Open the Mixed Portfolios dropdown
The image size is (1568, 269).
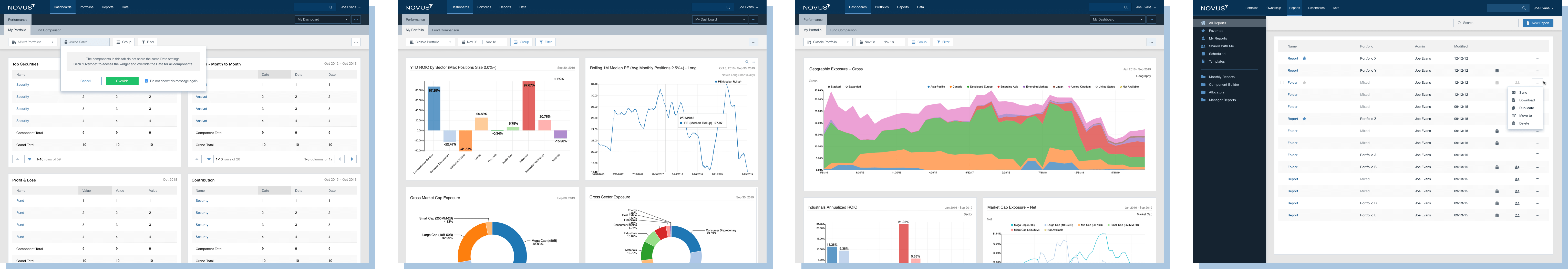[33, 42]
